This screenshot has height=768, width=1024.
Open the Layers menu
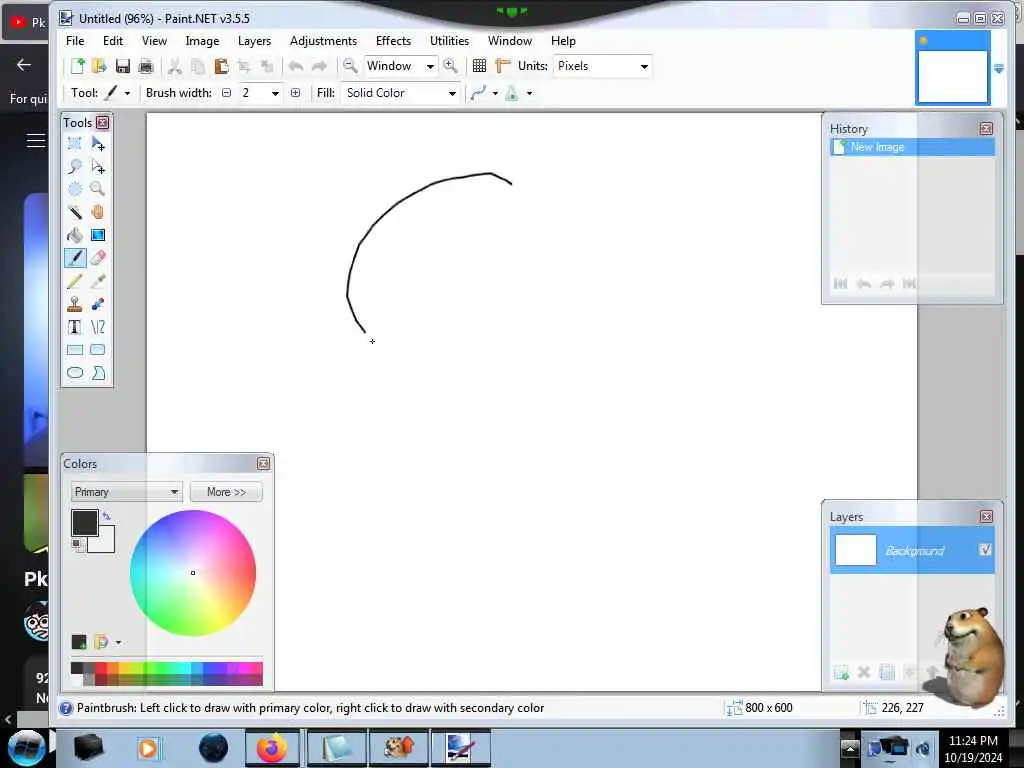pyautogui.click(x=254, y=40)
